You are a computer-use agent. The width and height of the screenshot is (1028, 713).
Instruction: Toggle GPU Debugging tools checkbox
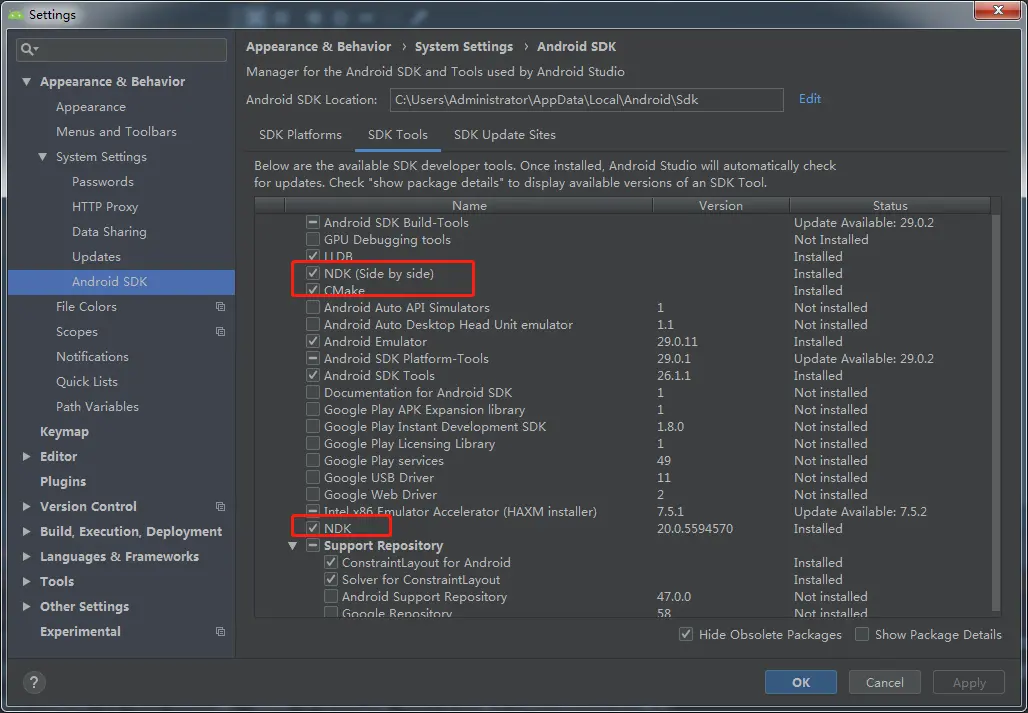(313, 239)
